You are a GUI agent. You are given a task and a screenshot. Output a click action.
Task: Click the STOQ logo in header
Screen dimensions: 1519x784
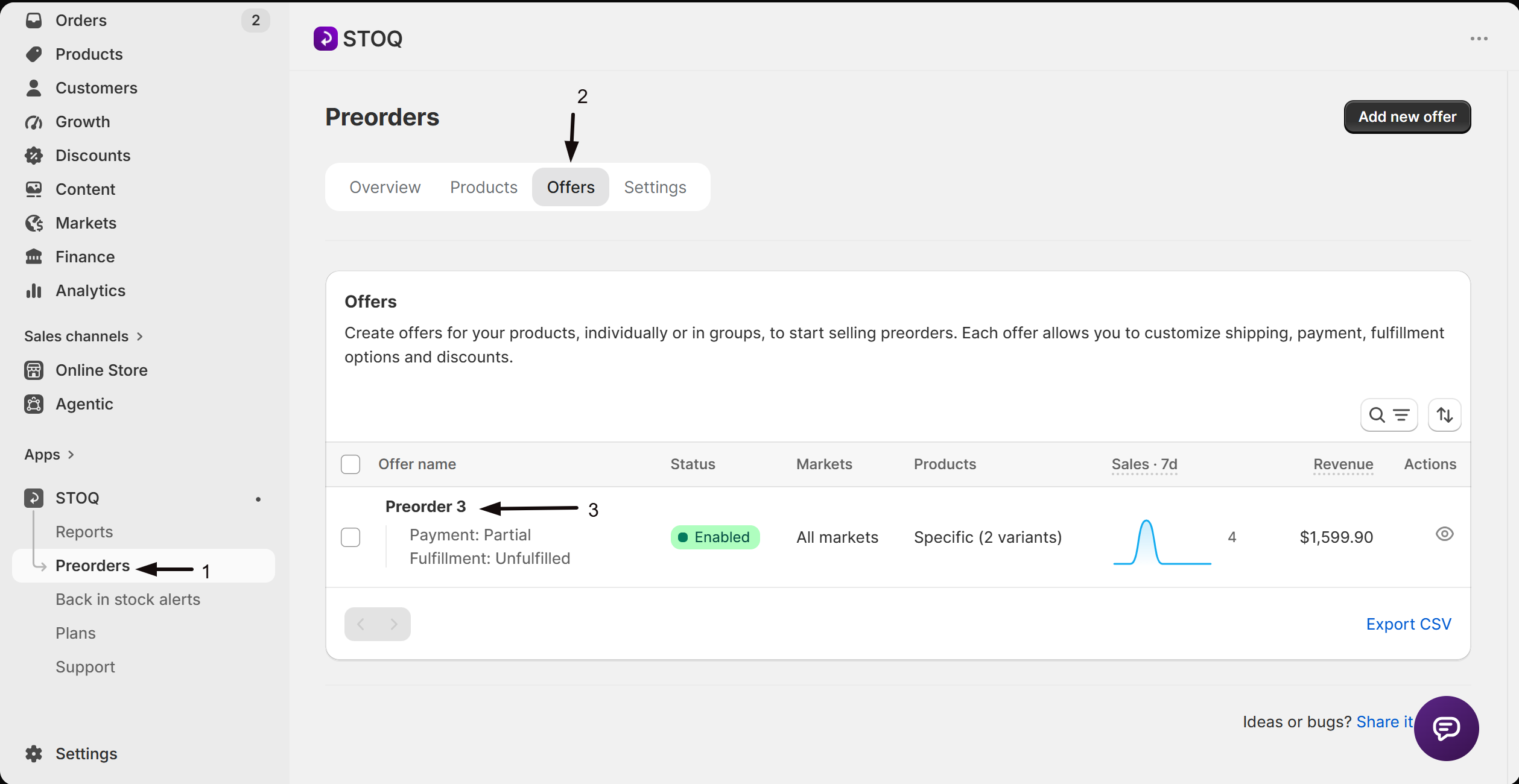tap(326, 39)
